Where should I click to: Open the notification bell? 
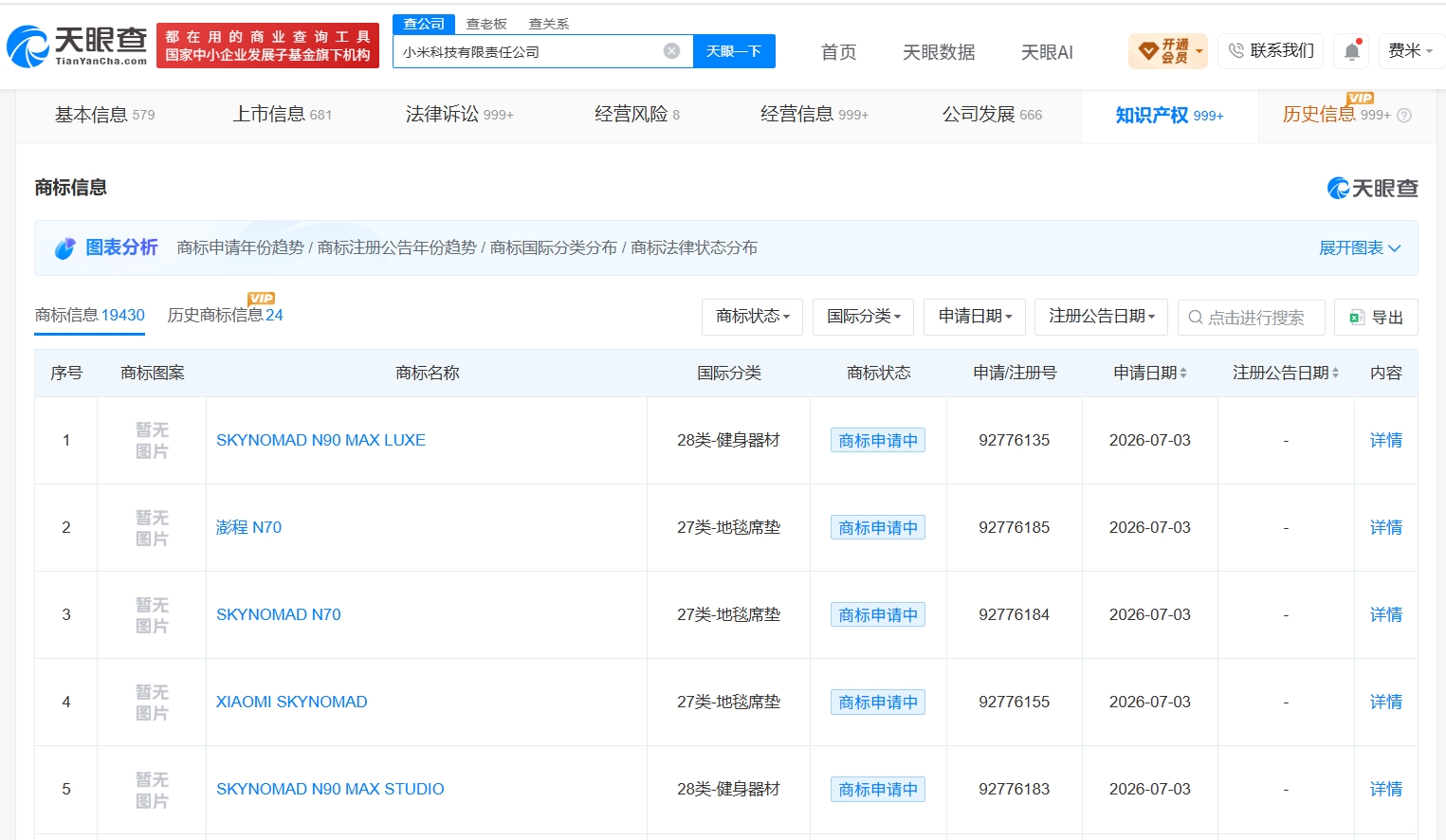click(1352, 51)
